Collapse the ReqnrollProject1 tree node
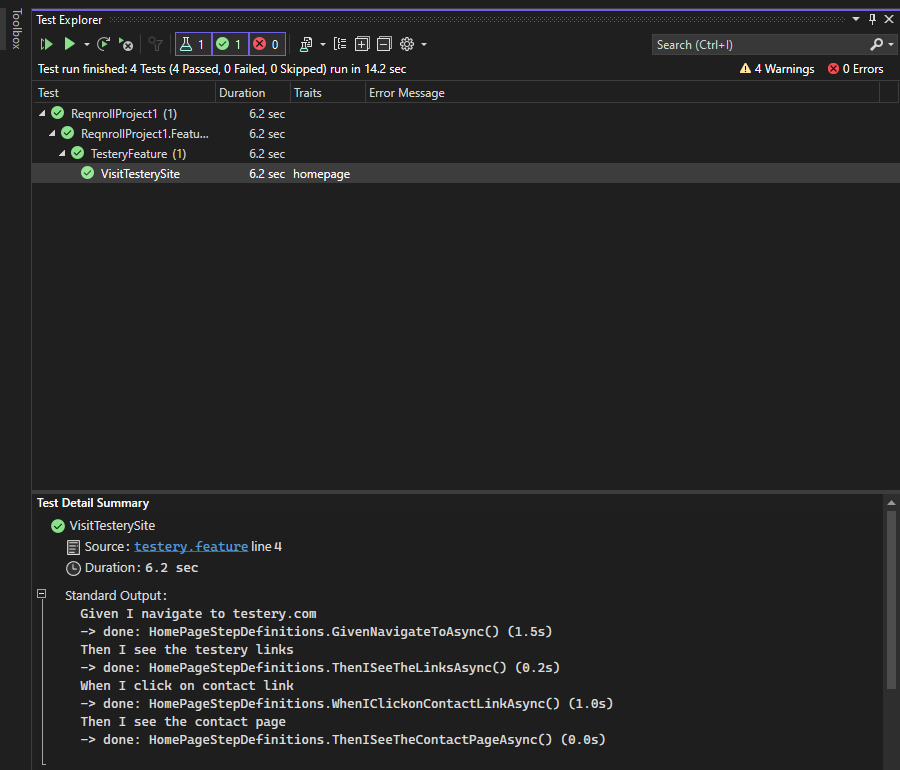Image resolution: width=900 pixels, height=770 pixels. [x=42, y=113]
